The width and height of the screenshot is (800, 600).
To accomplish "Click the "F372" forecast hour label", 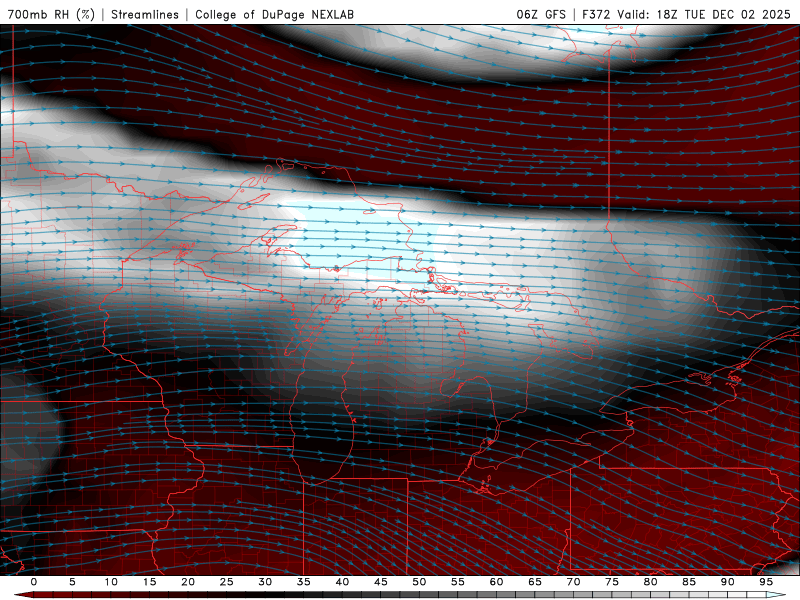I will 596,14.
